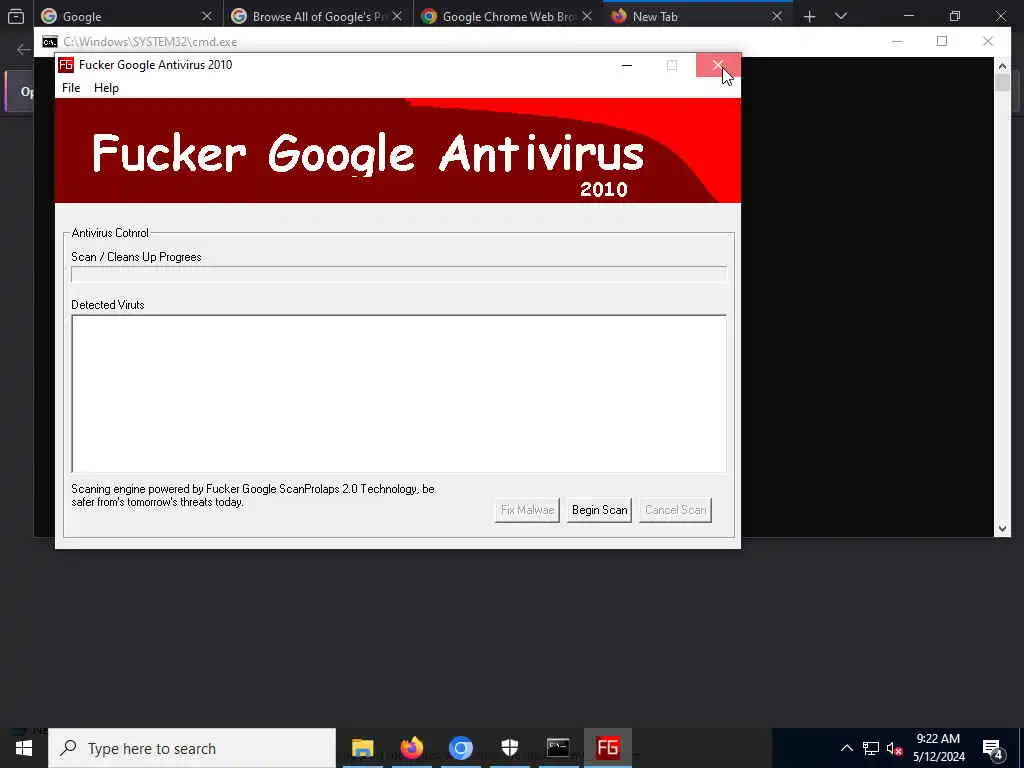
Task: Open the Windows Start menu
Action: click(x=24, y=748)
